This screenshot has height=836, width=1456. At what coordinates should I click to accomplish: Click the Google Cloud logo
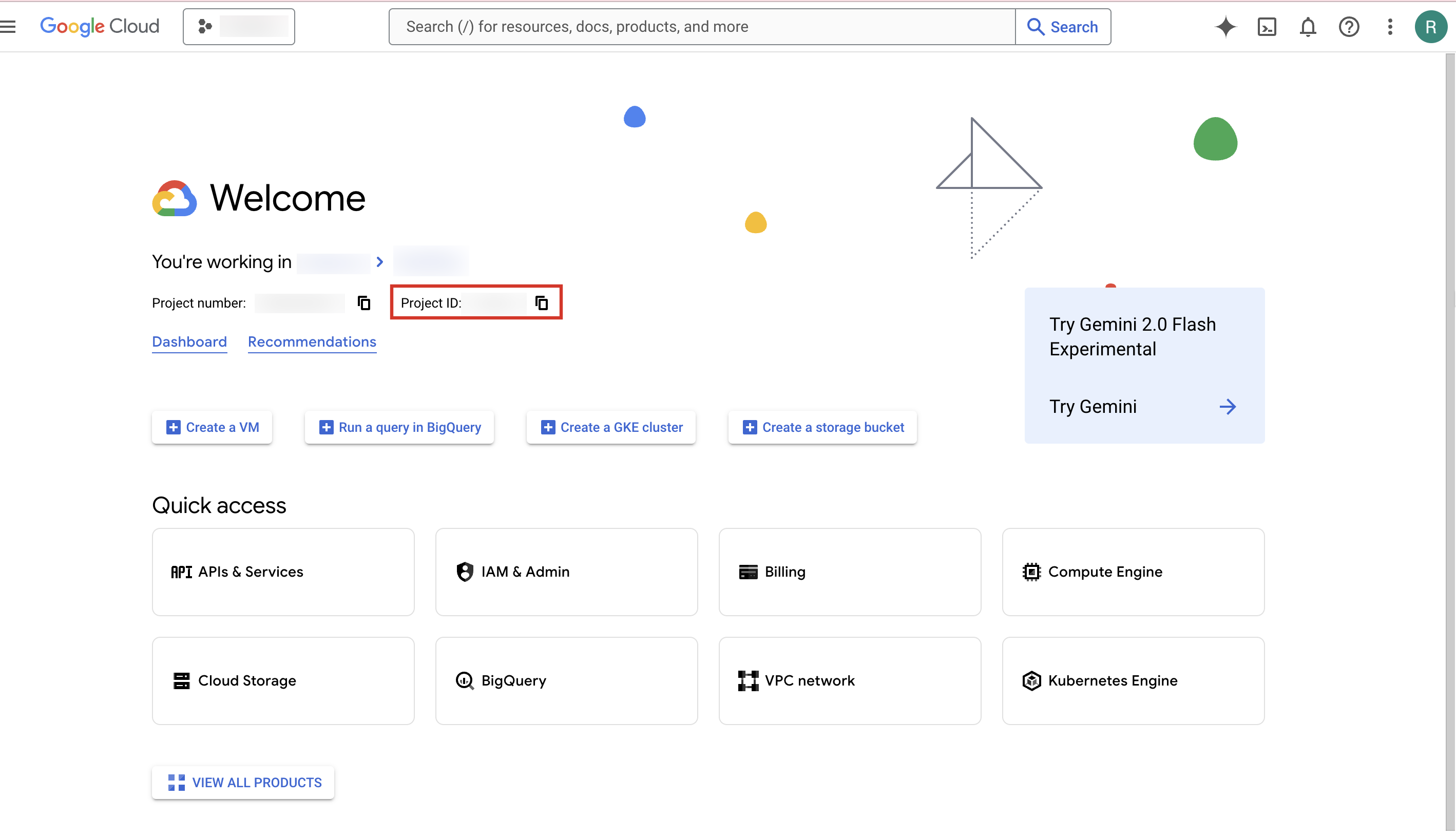pos(99,26)
